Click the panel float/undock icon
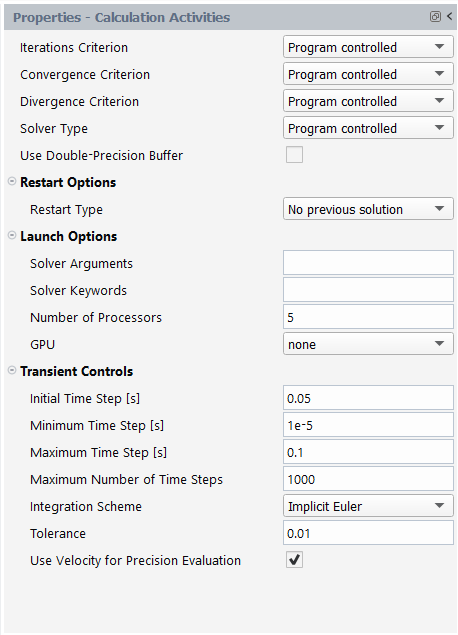 (435, 17)
